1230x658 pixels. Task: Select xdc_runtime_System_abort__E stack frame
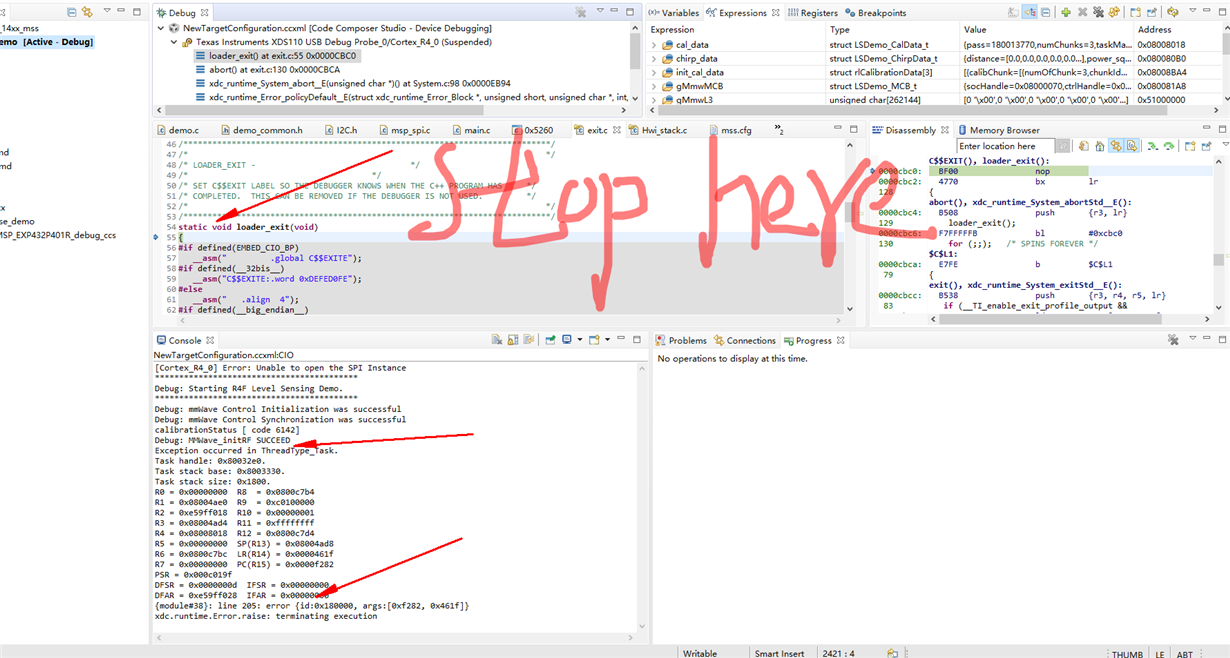[352, 84]
